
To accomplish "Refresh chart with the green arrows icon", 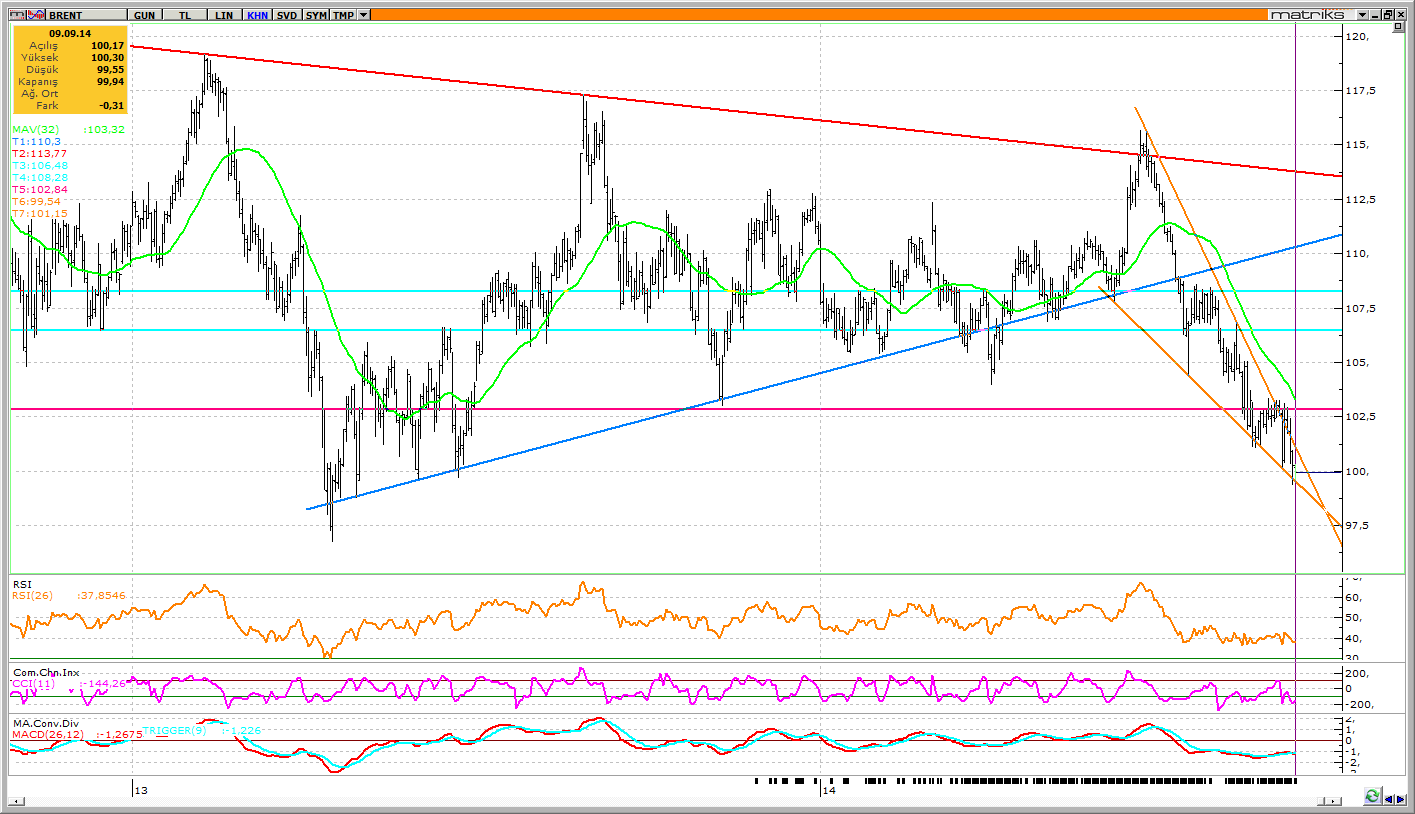I will (x=1373, y=797).
